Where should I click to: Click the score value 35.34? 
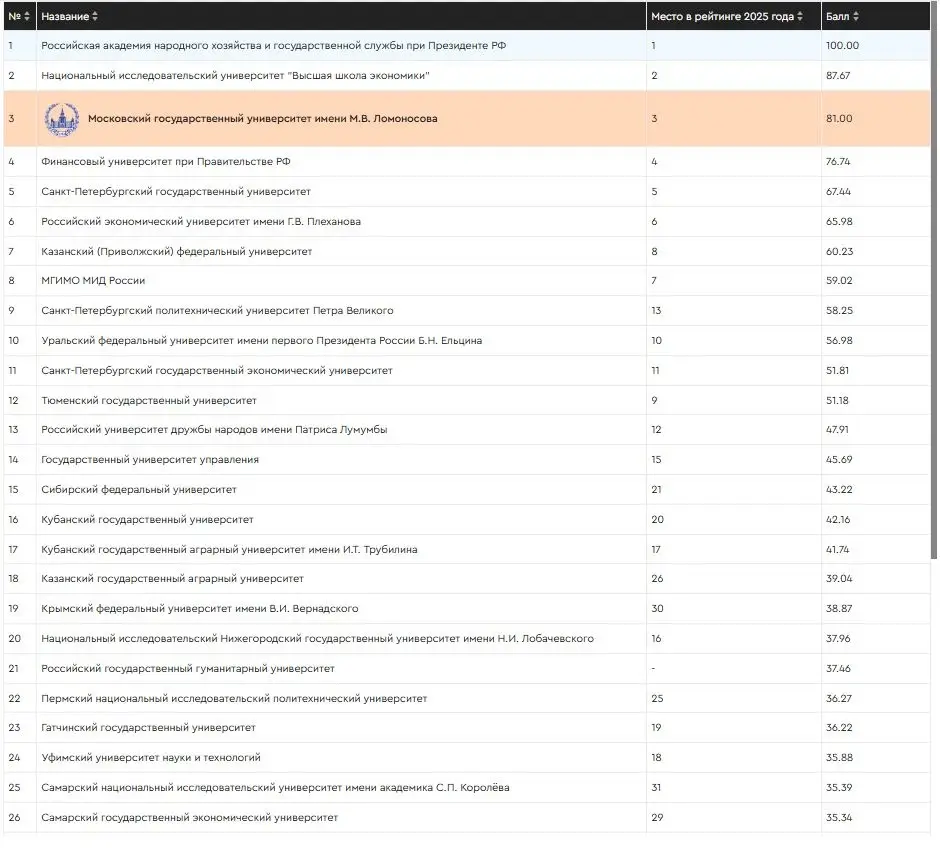coord(839,818)
